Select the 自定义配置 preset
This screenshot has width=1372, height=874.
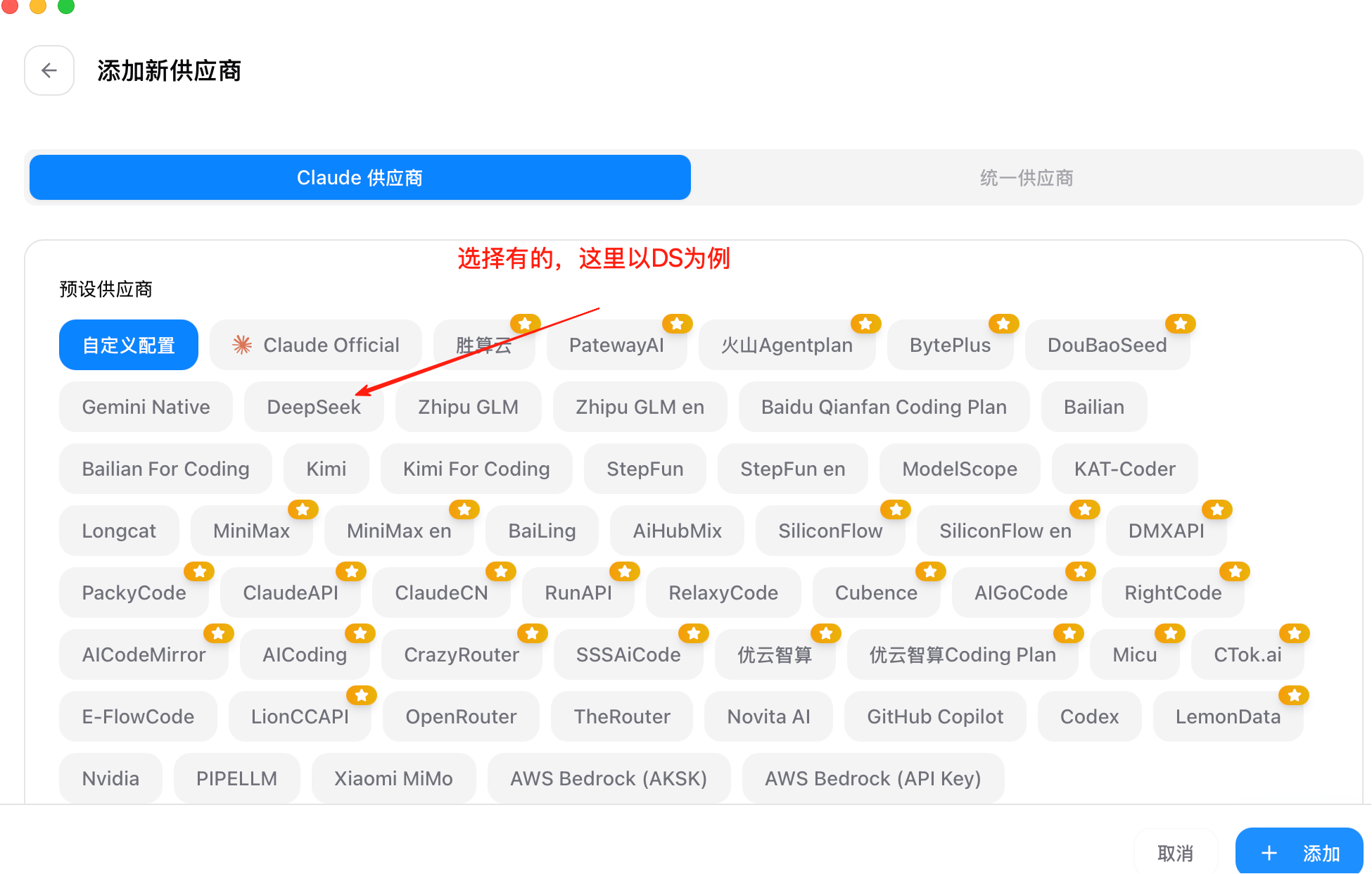pos(129,345)
